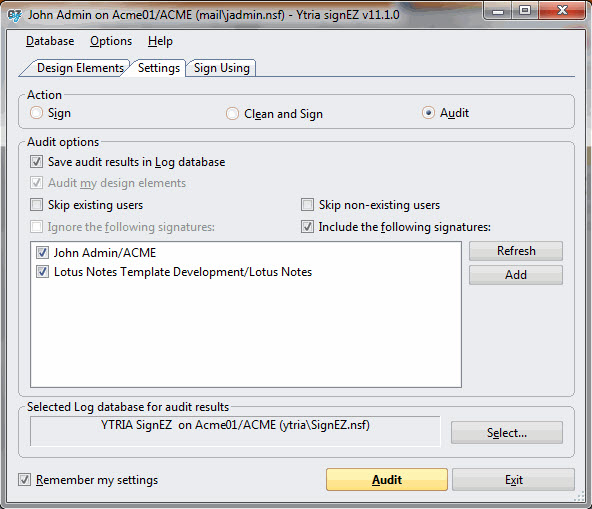Viewport: 592px width, 509px height.
Task: Click the yellow Audit button
Action: [387, 480]
